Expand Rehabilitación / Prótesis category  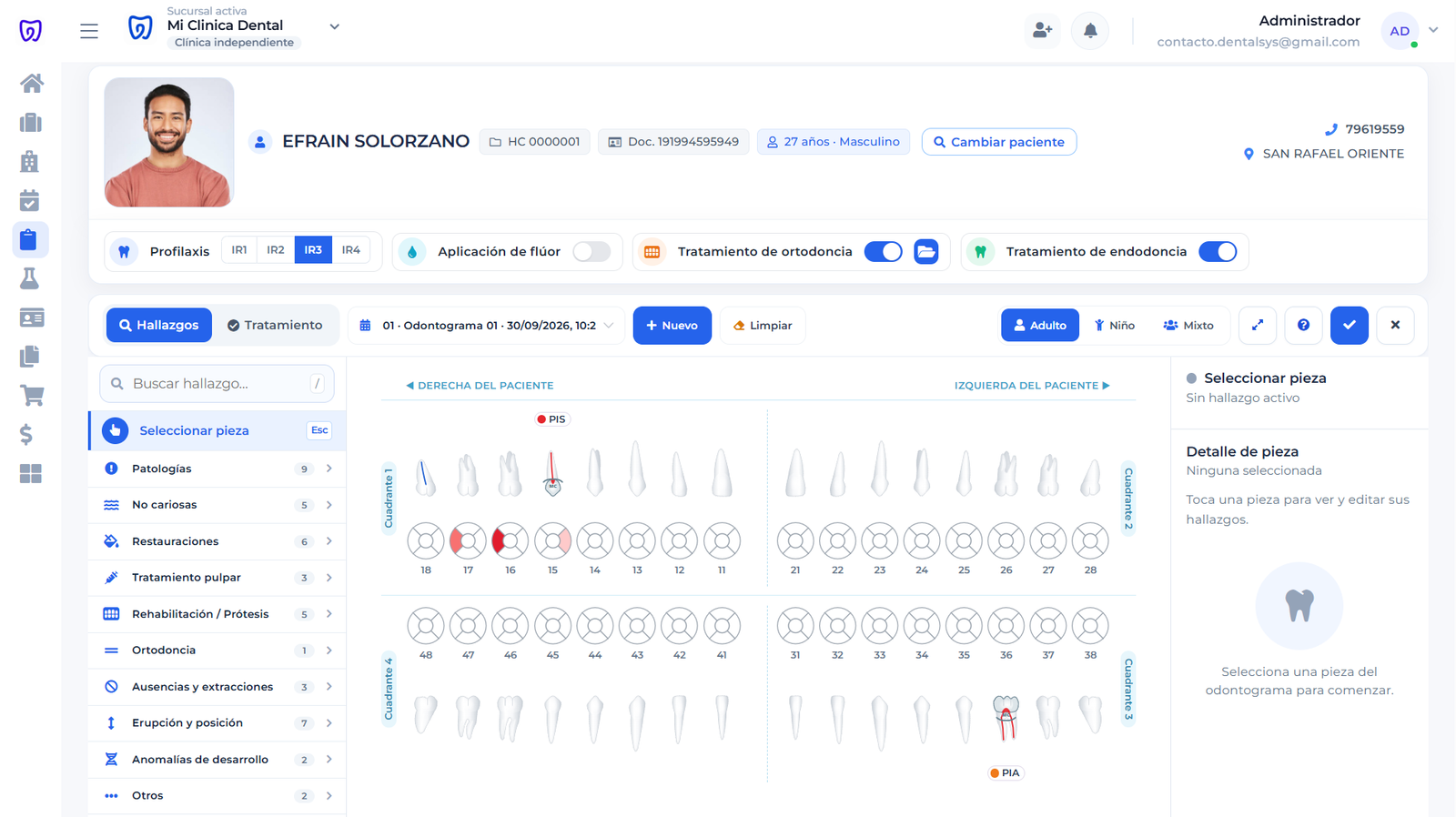coord(217,614)
